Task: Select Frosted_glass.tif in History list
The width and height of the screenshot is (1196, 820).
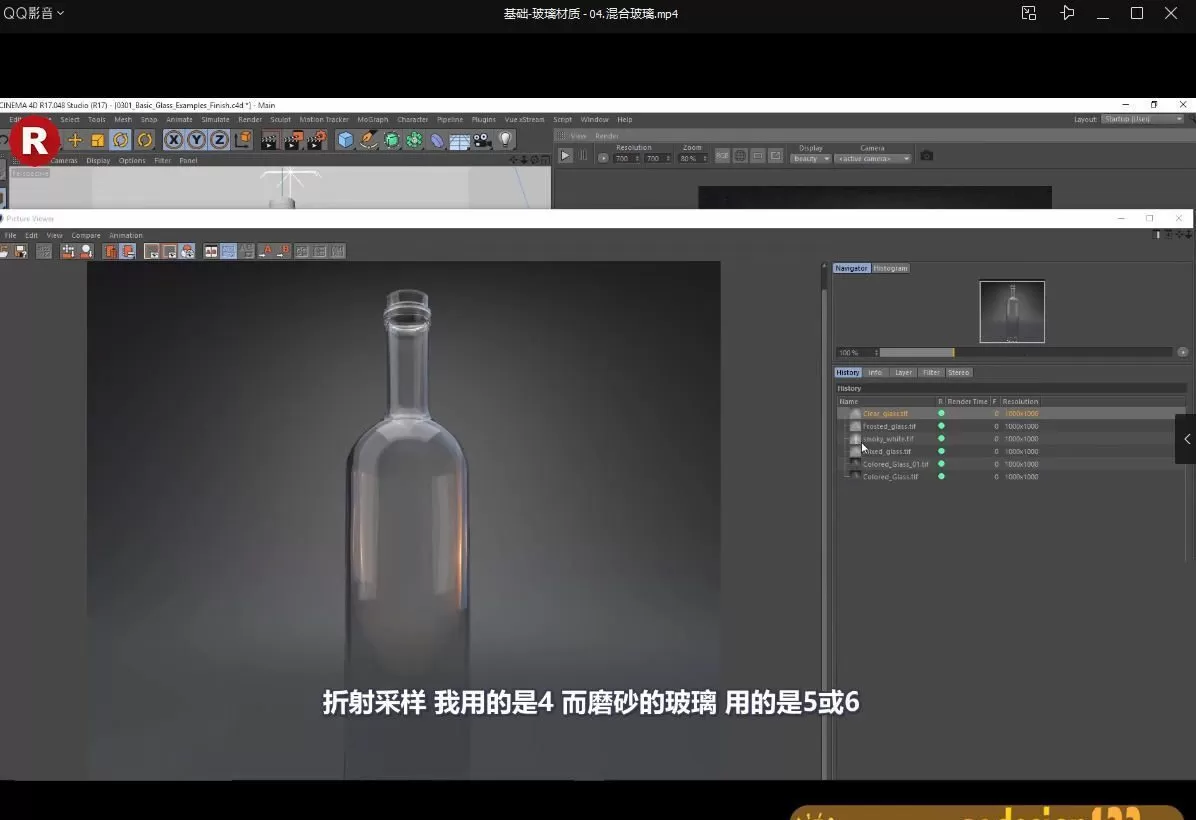Action: coord(889,426)
